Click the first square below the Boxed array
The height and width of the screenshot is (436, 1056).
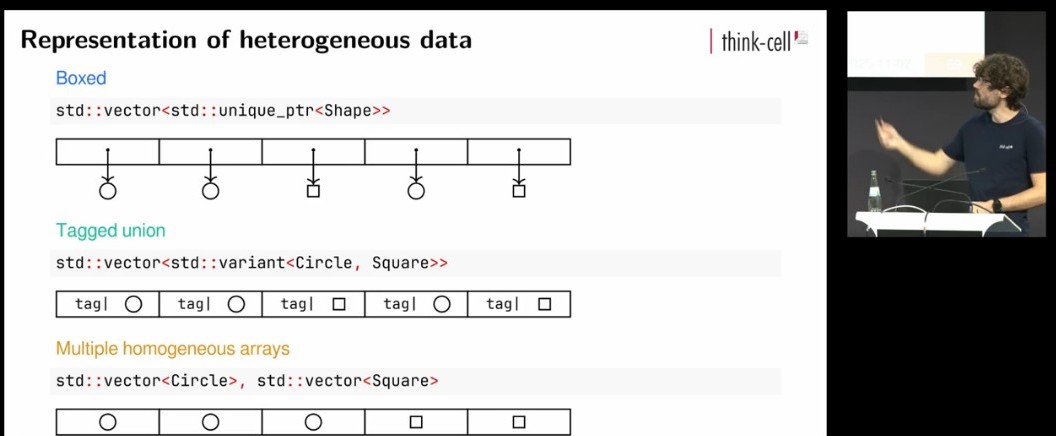(x=313, y=190)
